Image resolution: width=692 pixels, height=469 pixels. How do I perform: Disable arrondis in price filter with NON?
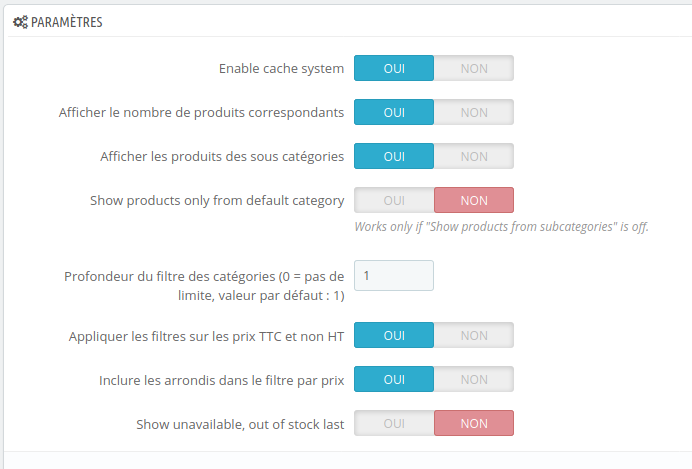[x=474, y=380]
